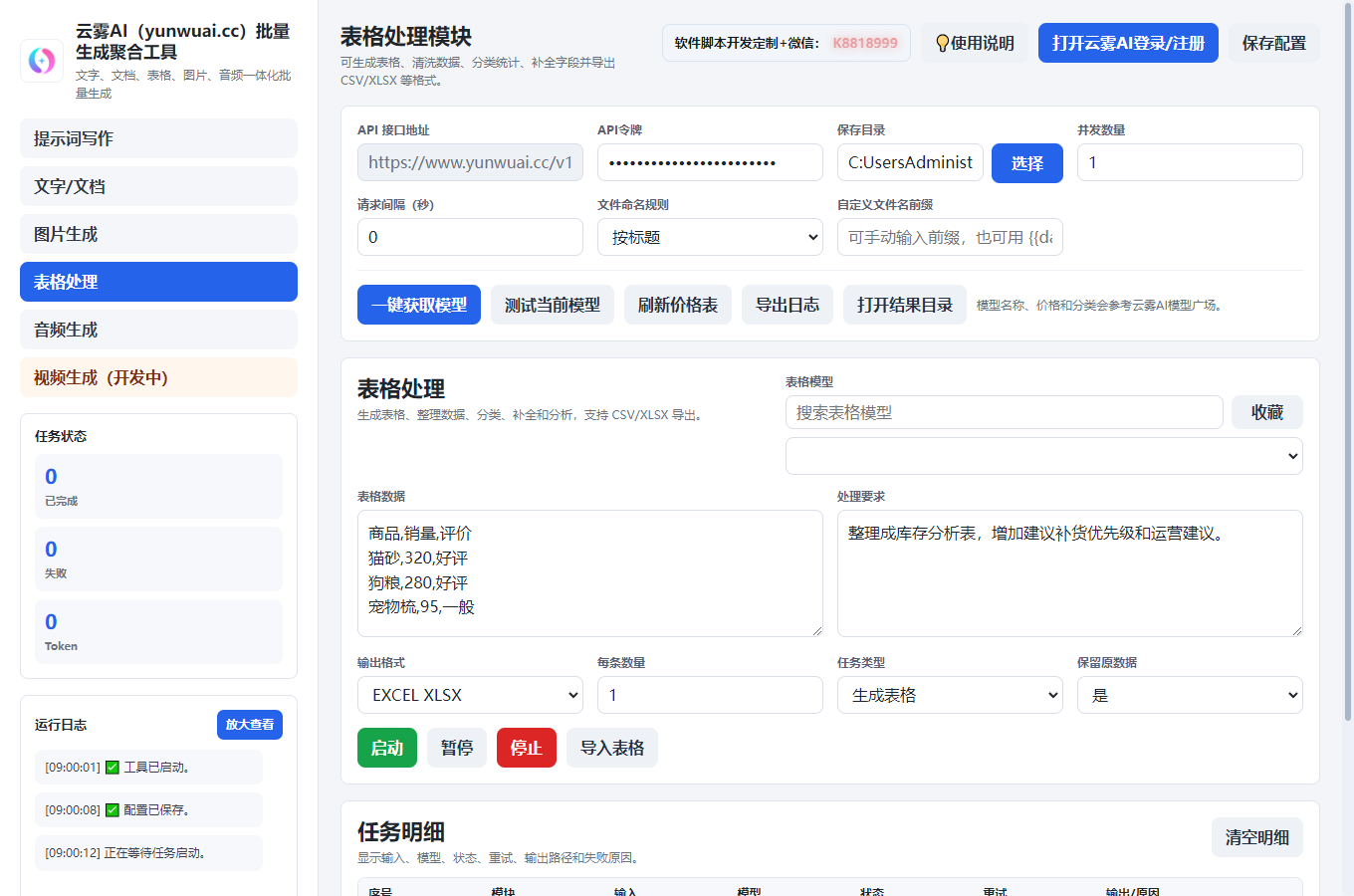Image resolution: width=1354 pixels, height=896 pixels.
Task: Click 测试当前模型 button
Action: tap(553, 305)
